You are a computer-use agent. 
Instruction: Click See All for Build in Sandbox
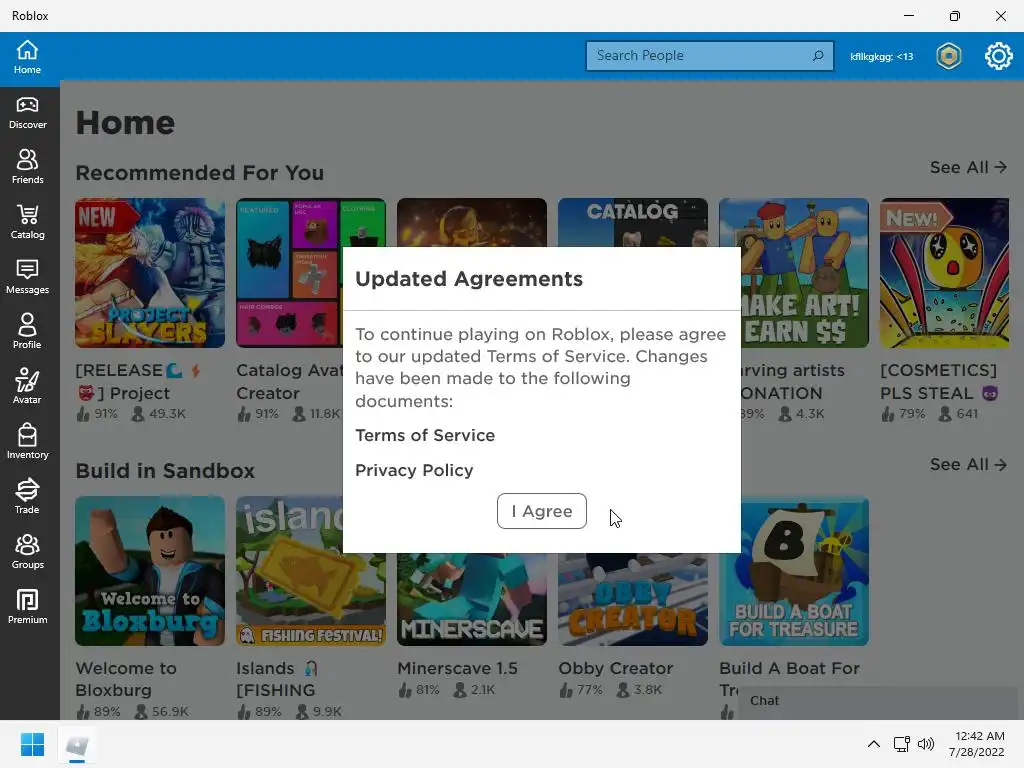click(x=968, y=465)
